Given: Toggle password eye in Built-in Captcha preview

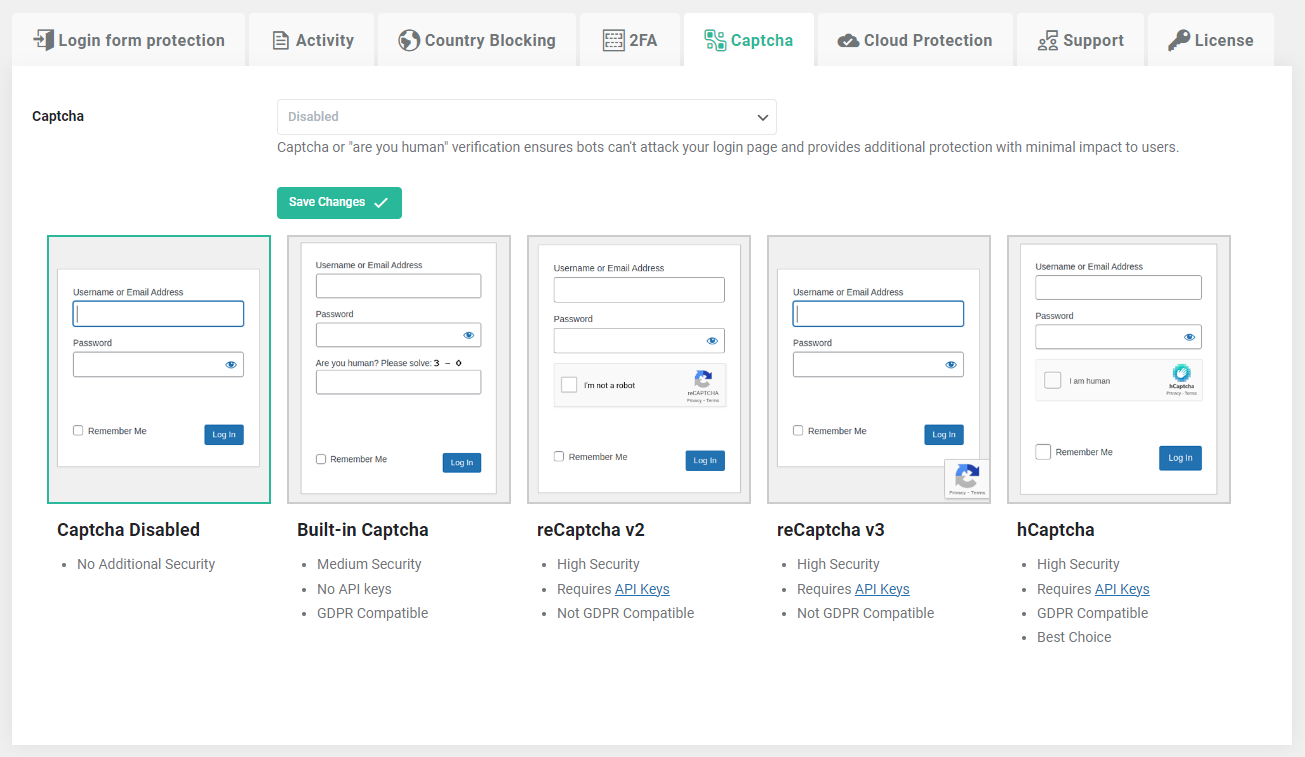Looking at the screenshot, I should (469, 335).
